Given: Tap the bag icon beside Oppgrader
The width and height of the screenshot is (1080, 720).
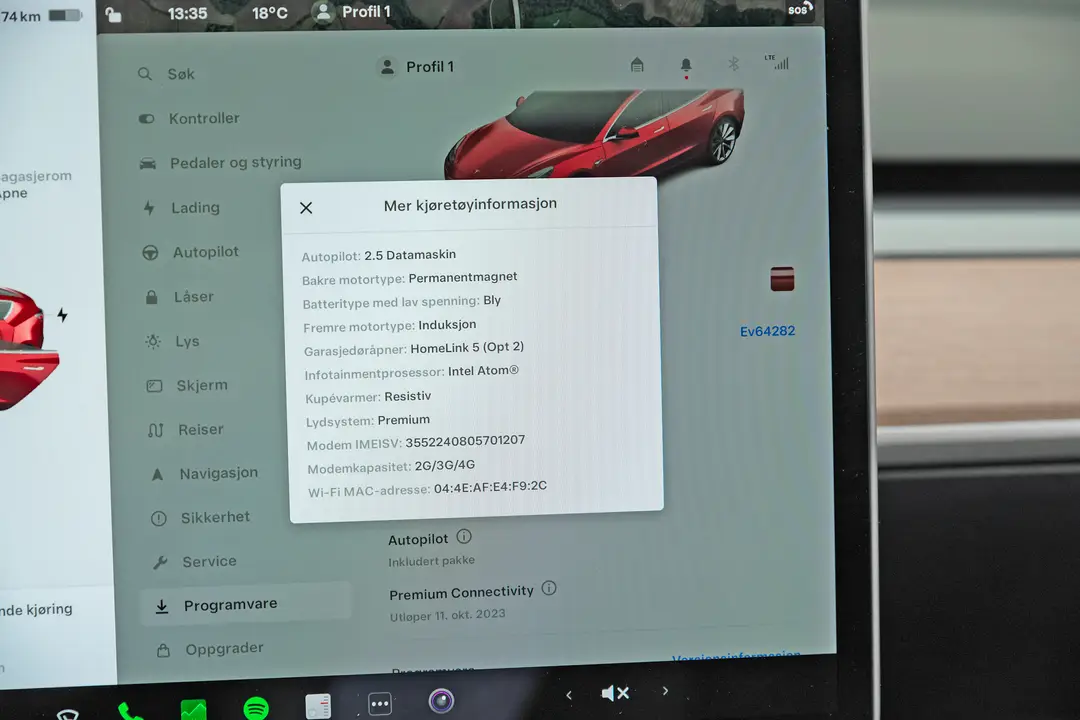Looking at the screenshot, I should (x=163, y=650).
